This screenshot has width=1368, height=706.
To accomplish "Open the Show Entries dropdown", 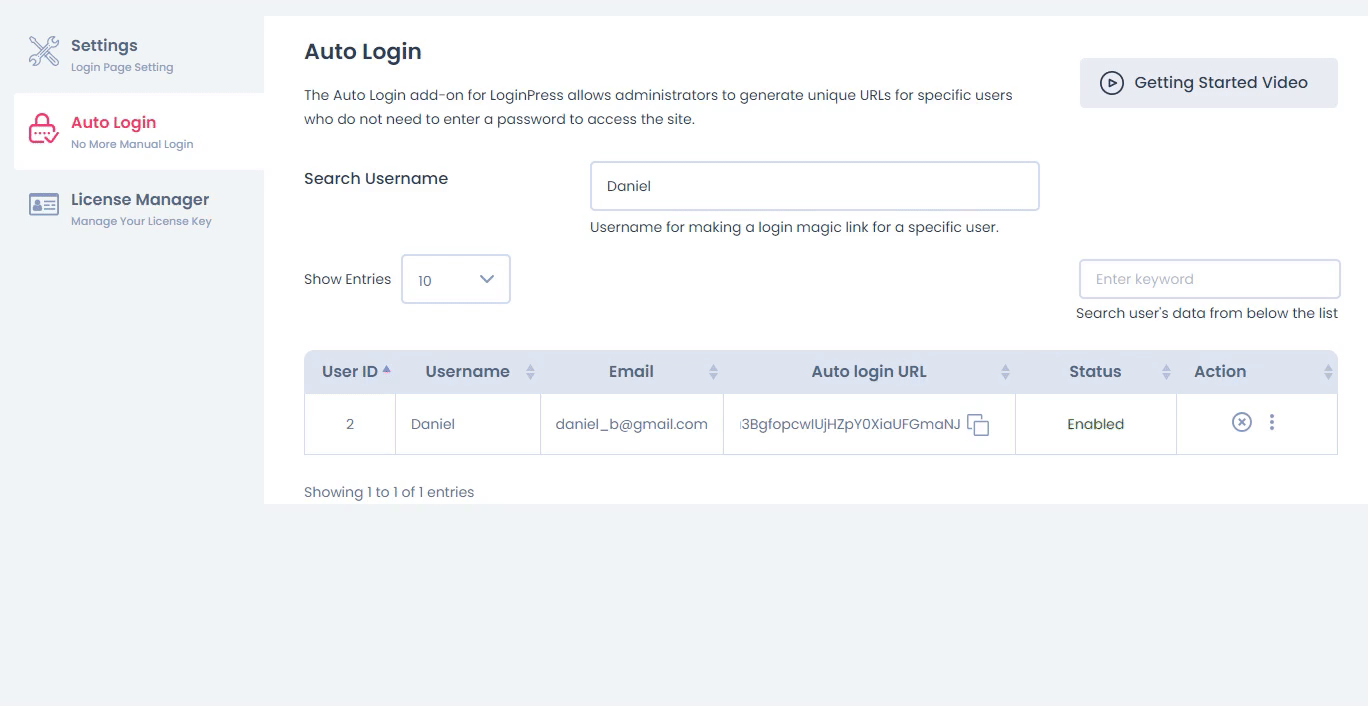I will pos(456,279).
